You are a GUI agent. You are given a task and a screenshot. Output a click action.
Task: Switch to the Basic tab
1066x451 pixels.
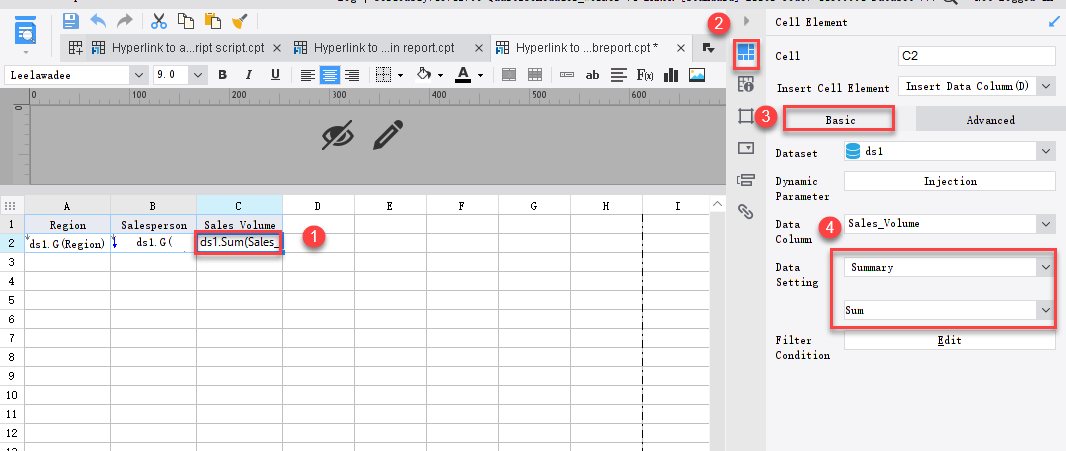840,120
